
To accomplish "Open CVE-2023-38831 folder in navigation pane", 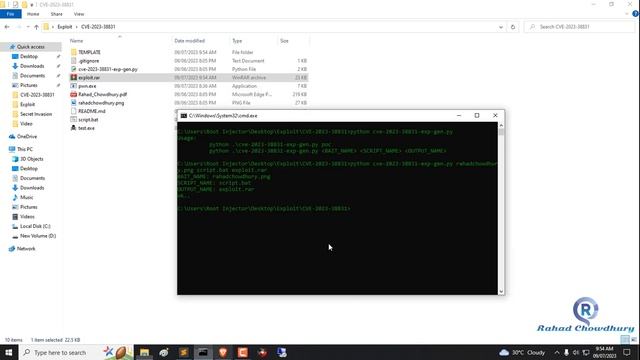I will [x=37, y=95].
